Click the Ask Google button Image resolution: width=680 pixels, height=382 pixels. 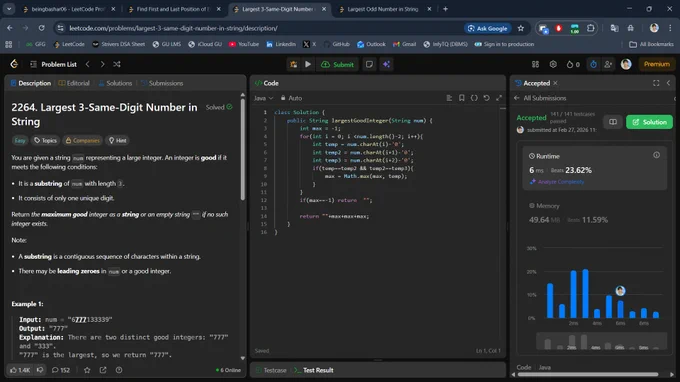coord(487,28)
